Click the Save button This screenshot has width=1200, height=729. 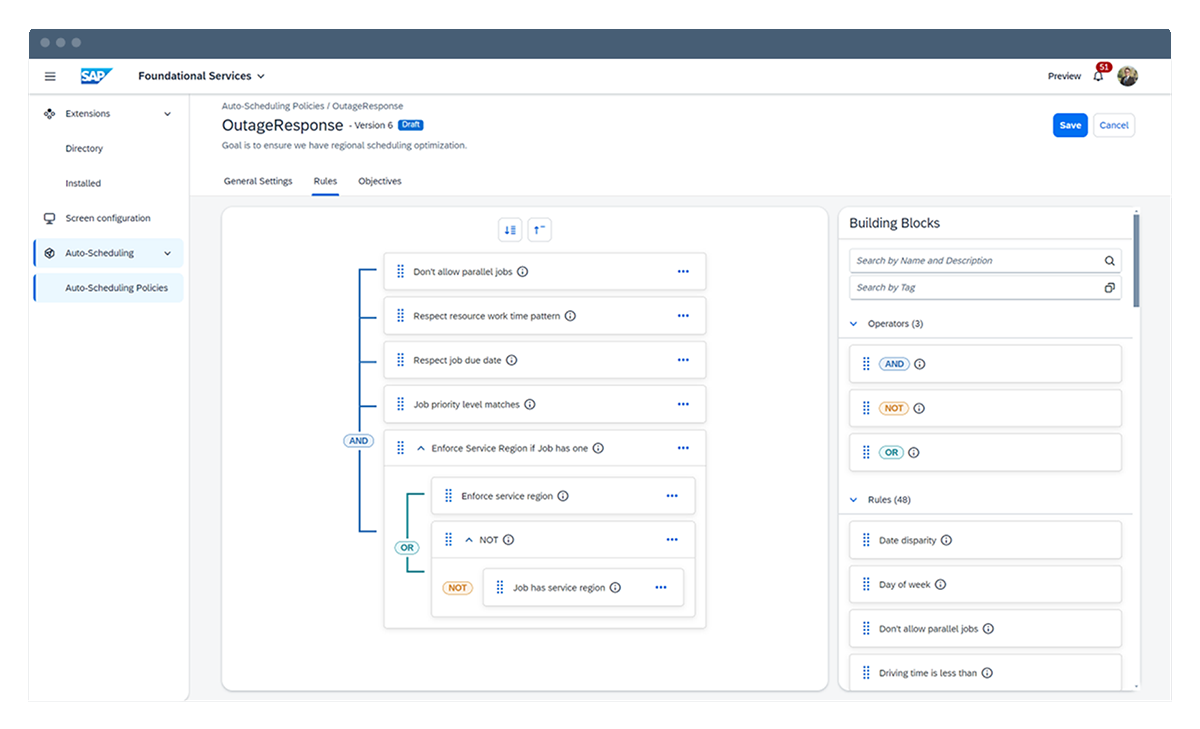click(1069, 125)
